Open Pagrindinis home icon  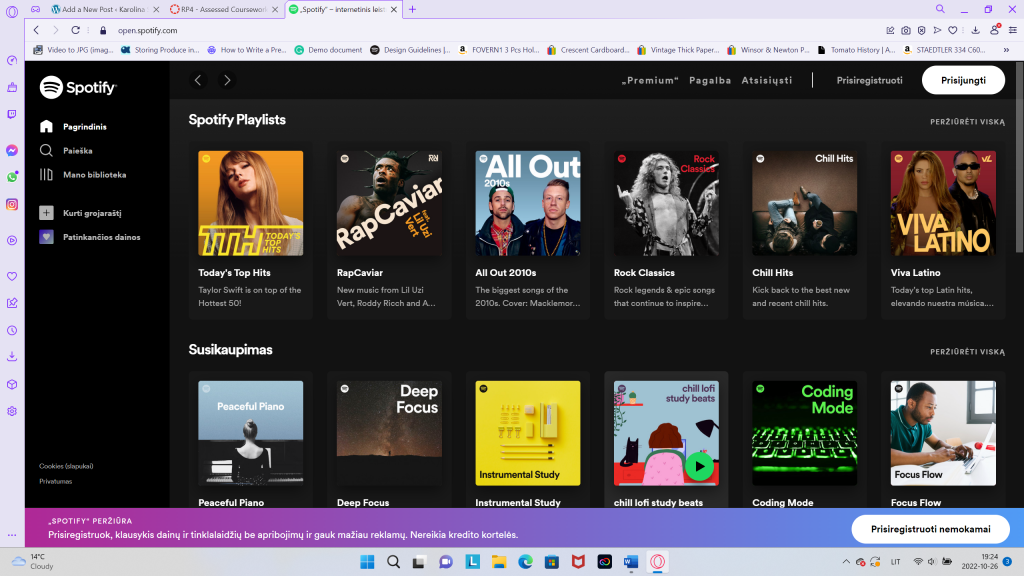(x=46, y=126)
